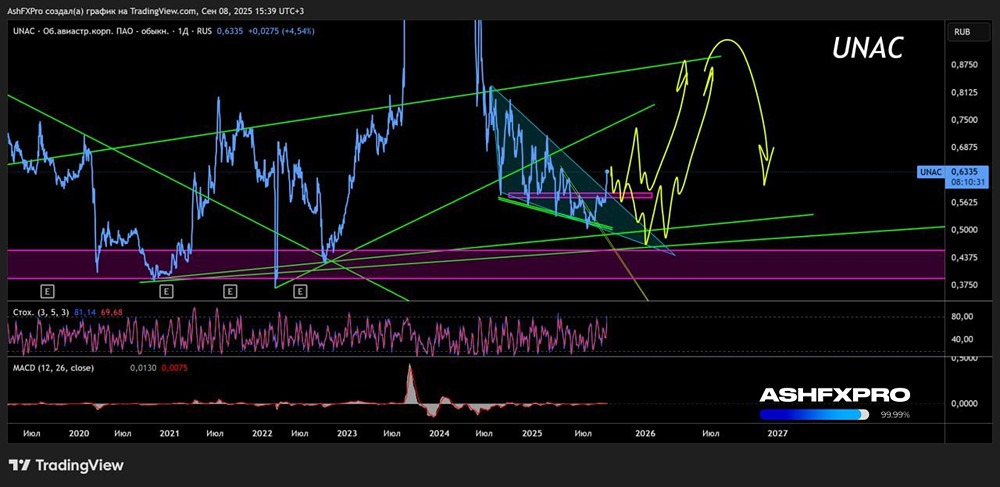Viewport: 1000px width, 487px height.
Task: Click the 2024 time axis label
Action: pos(439,433)
